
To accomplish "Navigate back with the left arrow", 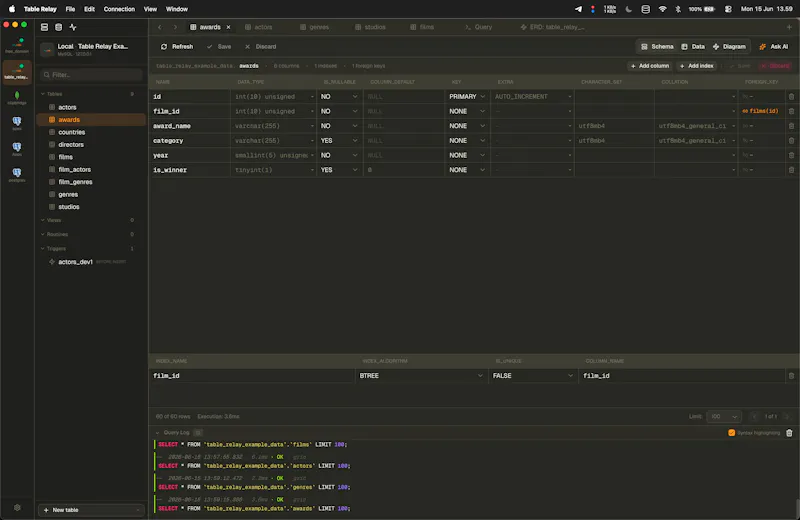I will click(160, 27).
